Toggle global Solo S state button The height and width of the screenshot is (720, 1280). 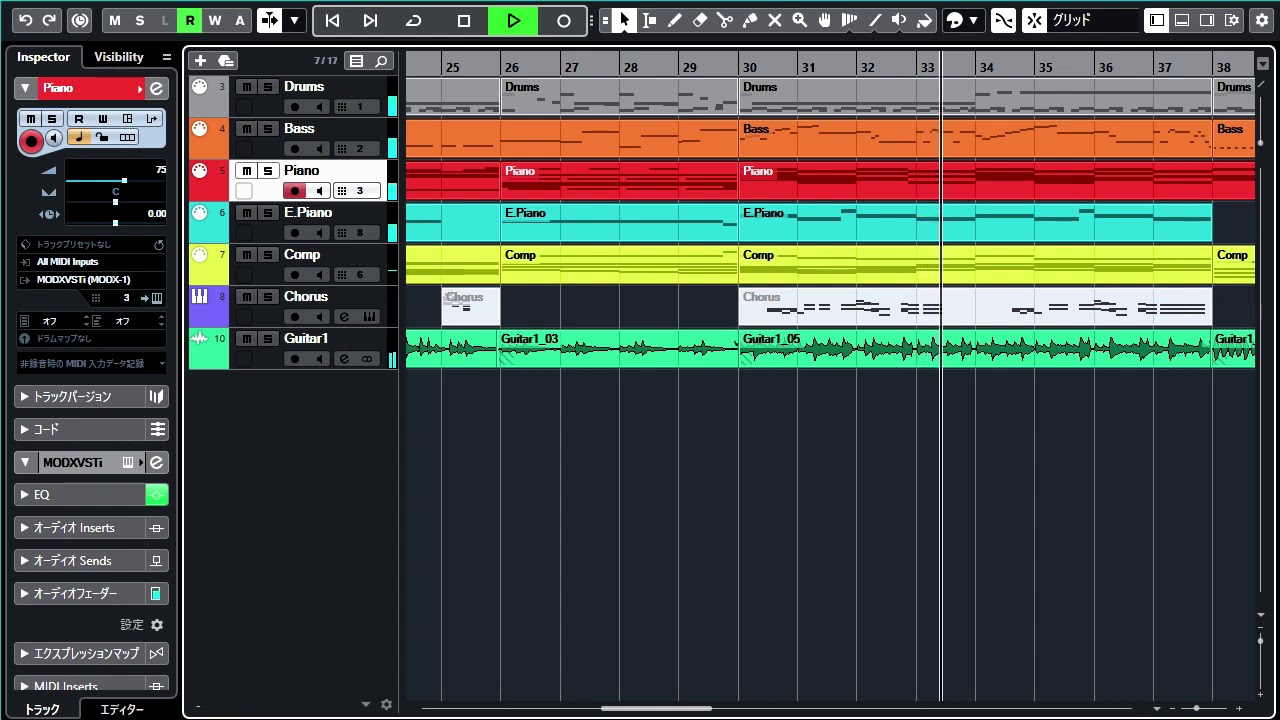[x=140, y=20]
